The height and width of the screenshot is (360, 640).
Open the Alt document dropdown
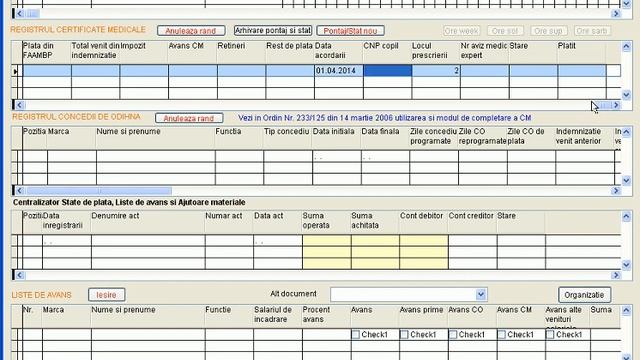480,294
